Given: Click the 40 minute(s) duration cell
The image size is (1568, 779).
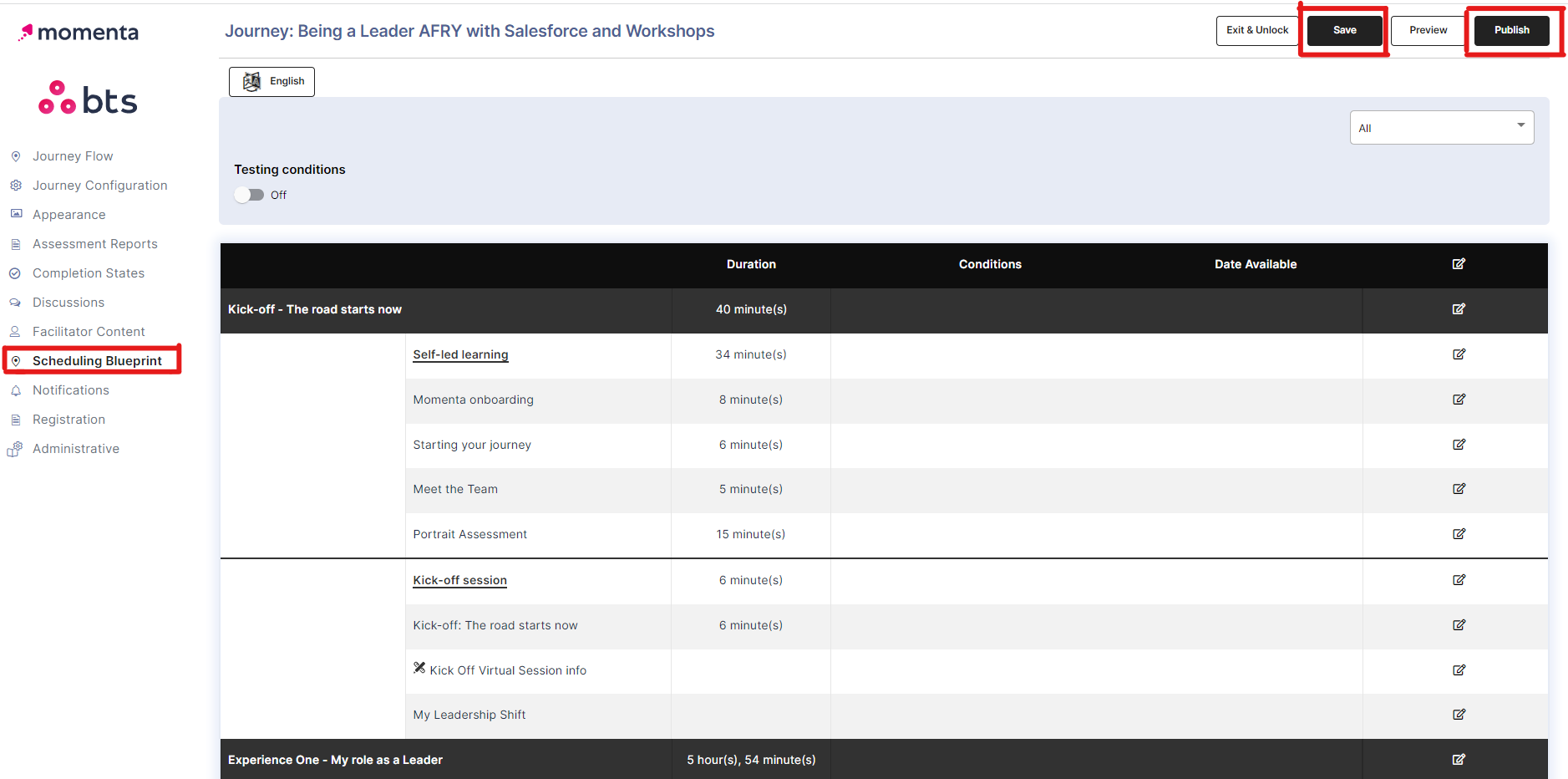Looking at the screenshot, I should (751, 309).
